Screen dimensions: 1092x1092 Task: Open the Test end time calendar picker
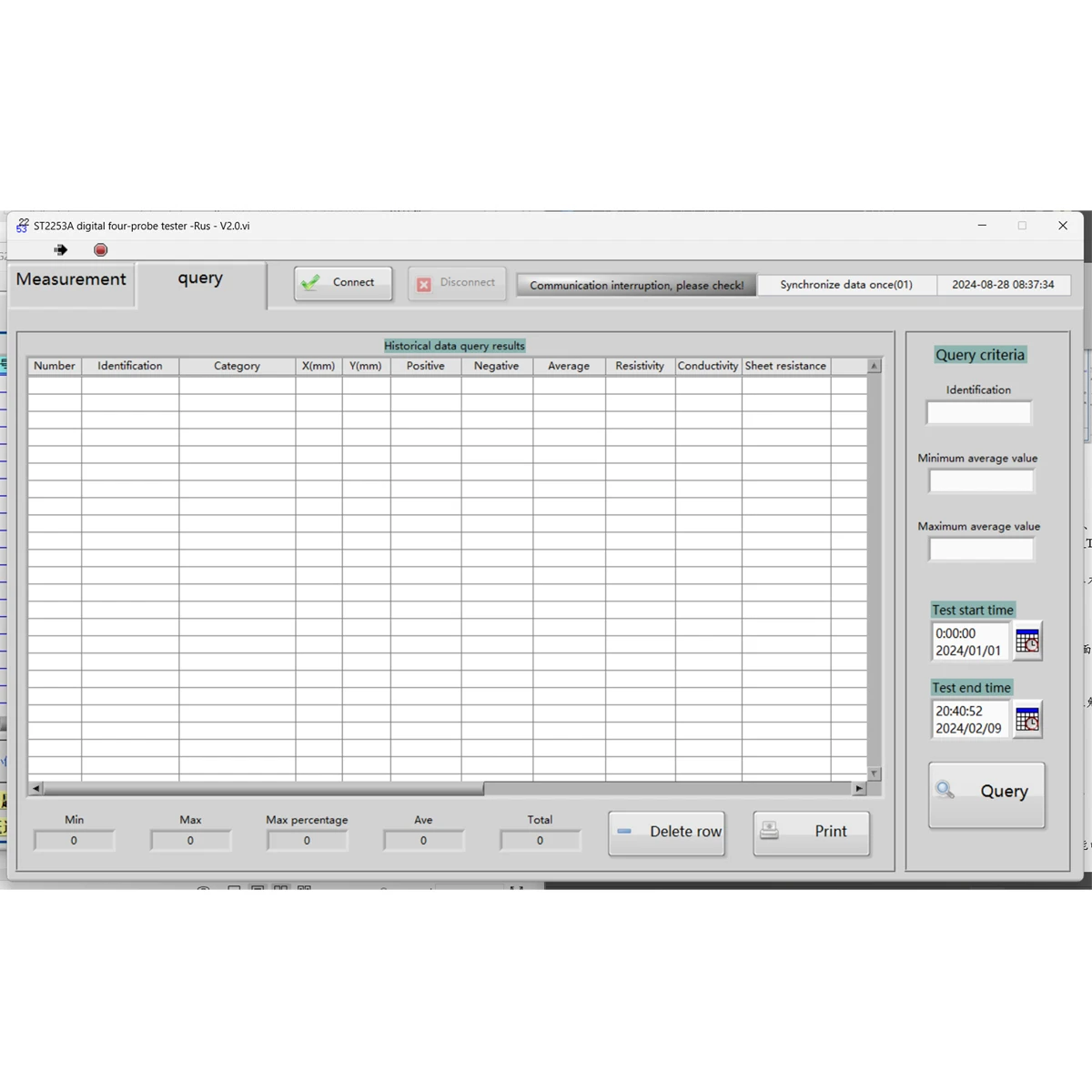[x=1027, y=720]
